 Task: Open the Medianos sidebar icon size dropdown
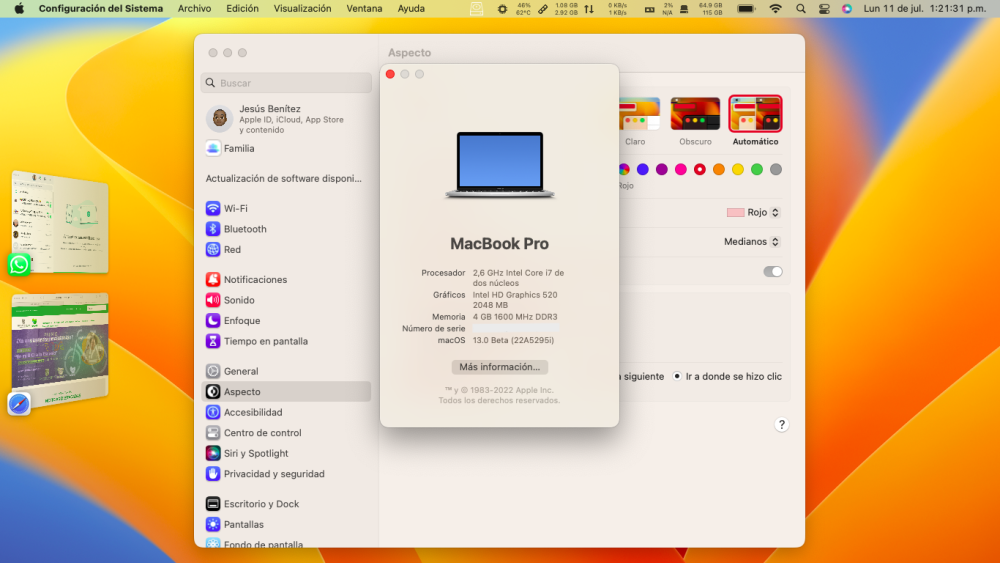752,242
